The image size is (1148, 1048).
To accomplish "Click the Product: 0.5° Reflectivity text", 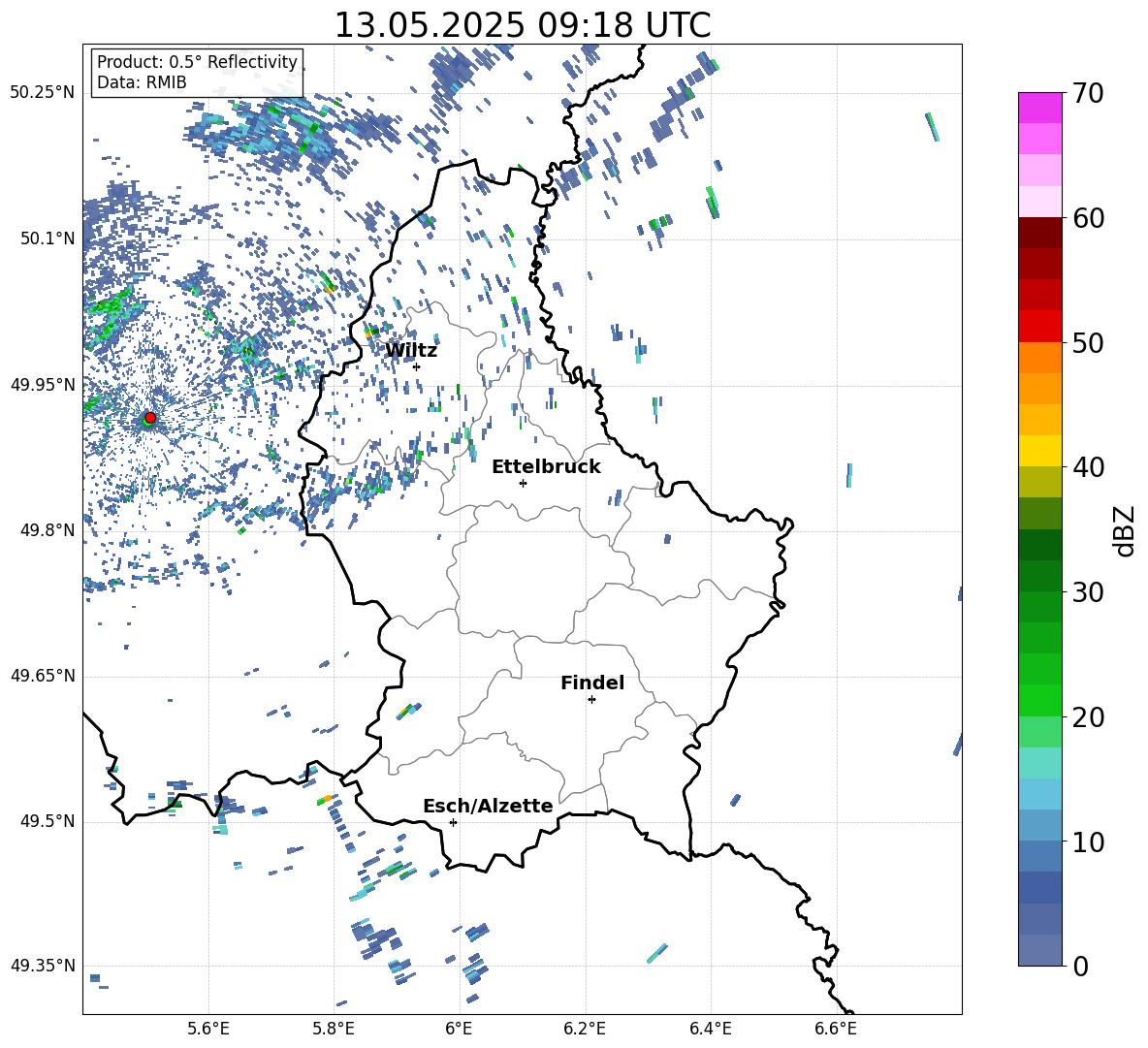I will coord(197,62).
